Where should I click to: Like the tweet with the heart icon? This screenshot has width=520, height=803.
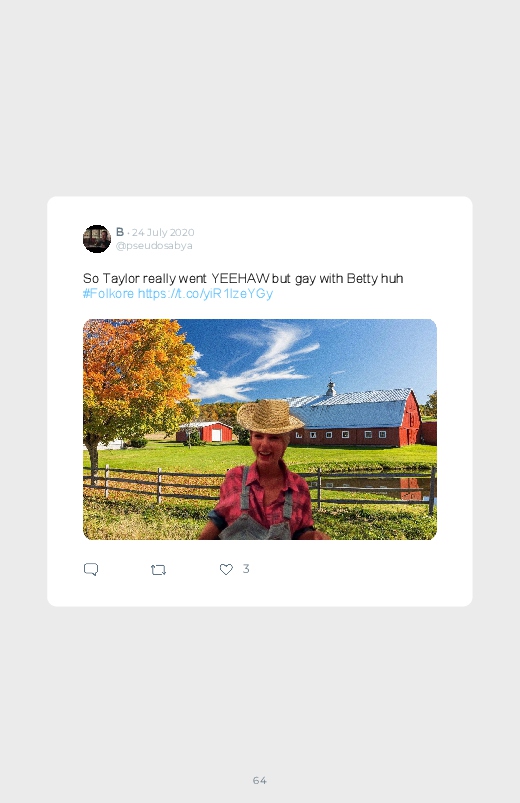[x=226, y=569]
